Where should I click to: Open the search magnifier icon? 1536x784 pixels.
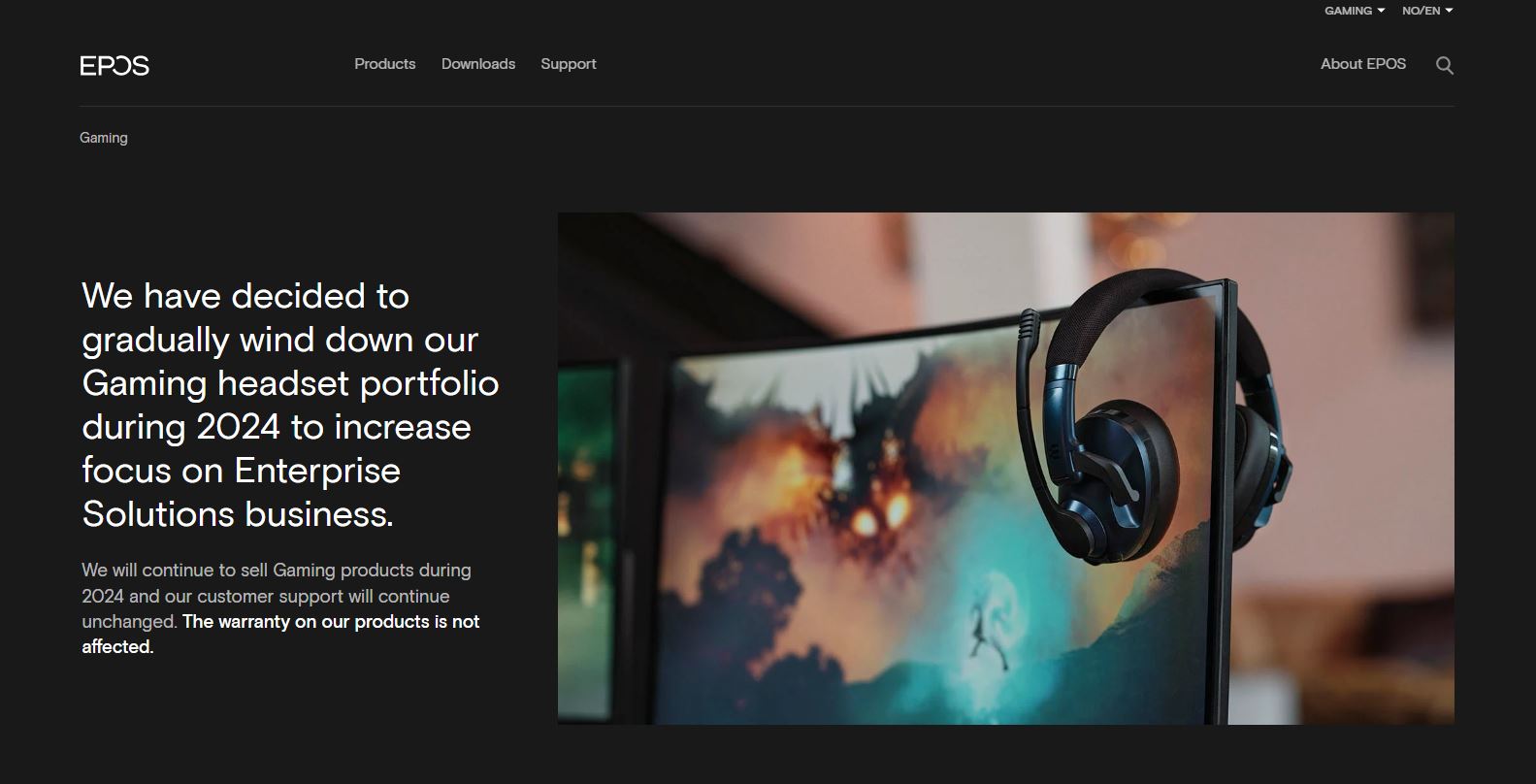pyautogui.click(x=1444, y=65)
